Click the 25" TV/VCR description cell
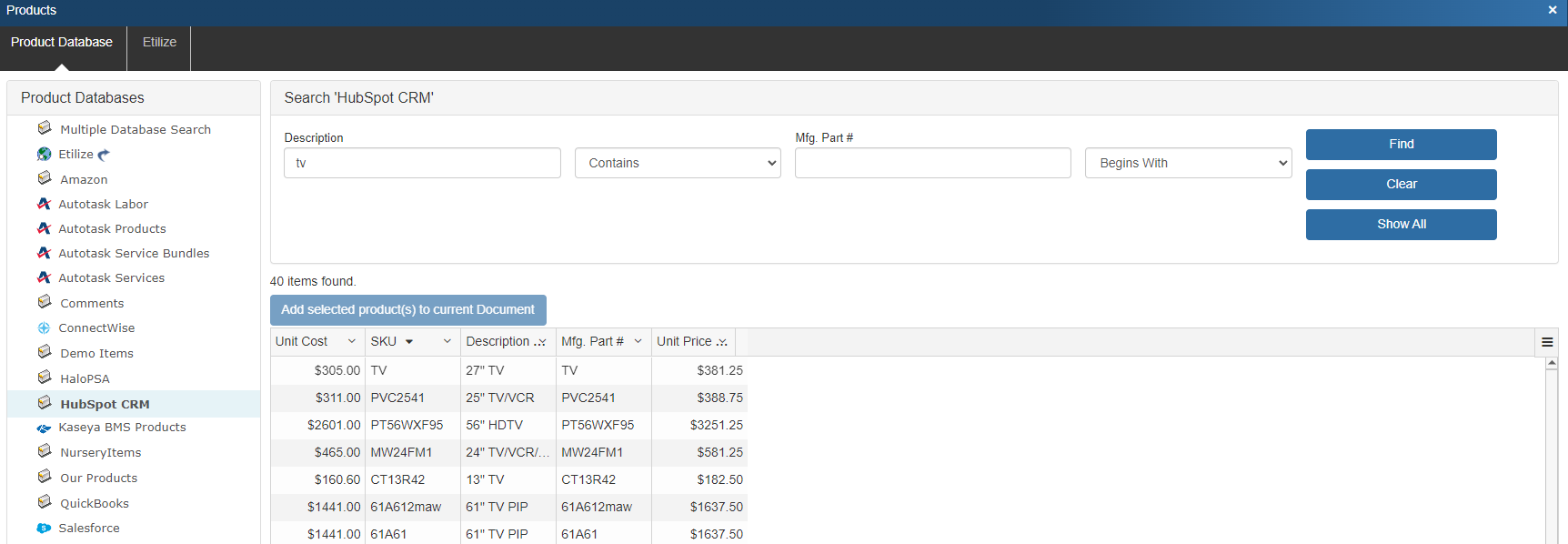This screenshot has width=1568, height=544. pyautogui.click(x=508, y=398)
